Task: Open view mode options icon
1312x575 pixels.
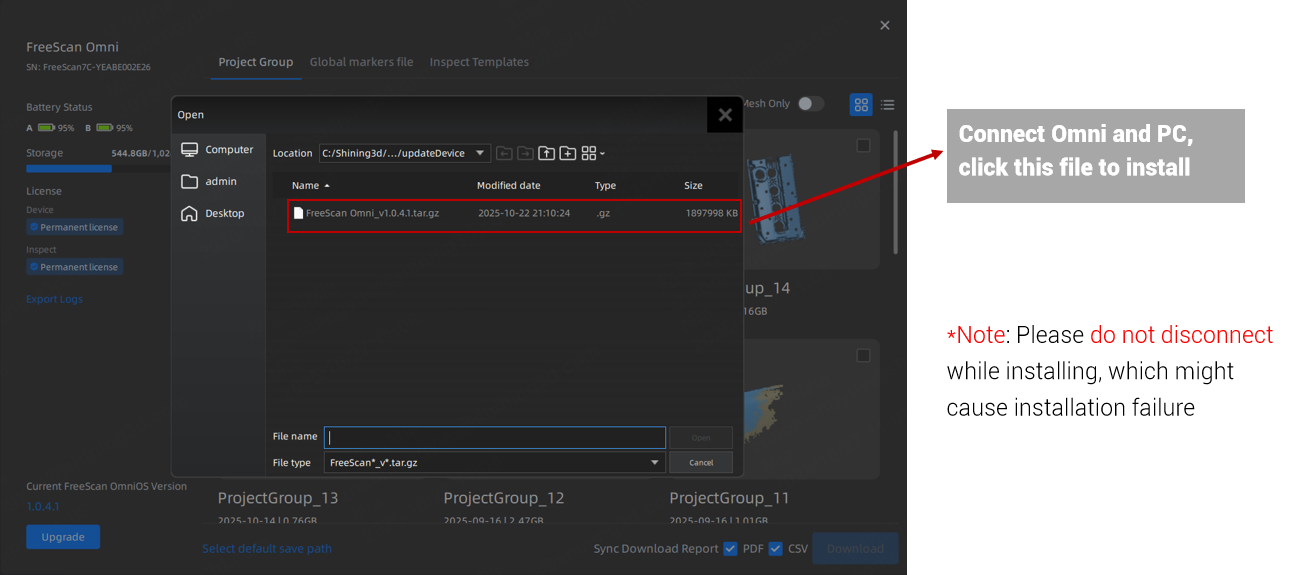Action: pyautogui.click(x=592, y=153)
